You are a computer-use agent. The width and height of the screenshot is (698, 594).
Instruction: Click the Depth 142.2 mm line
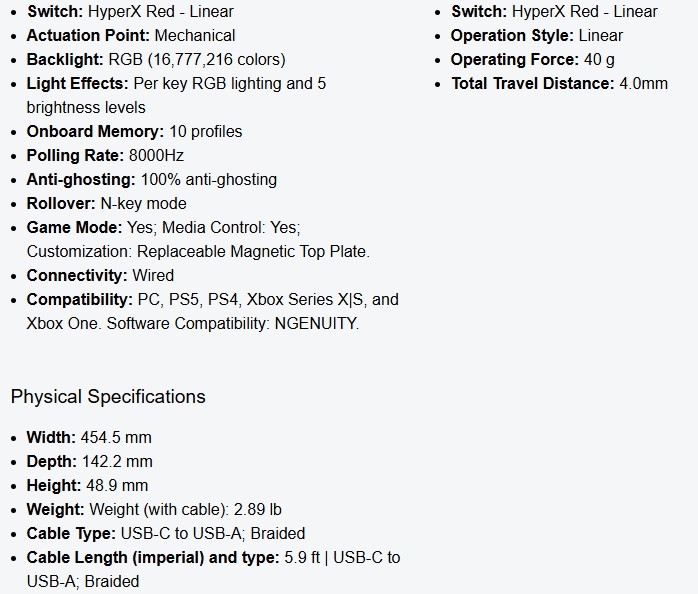tap(89, 462)
